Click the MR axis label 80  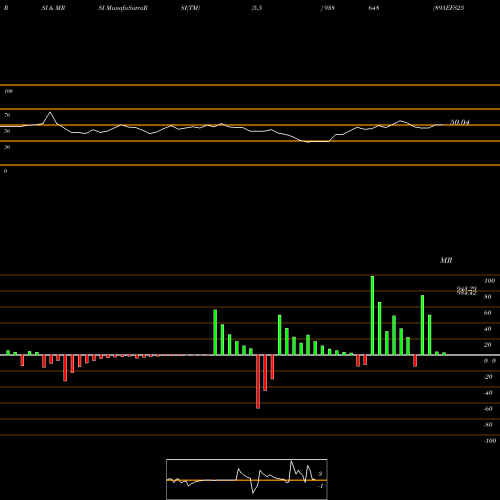(488, 297)
